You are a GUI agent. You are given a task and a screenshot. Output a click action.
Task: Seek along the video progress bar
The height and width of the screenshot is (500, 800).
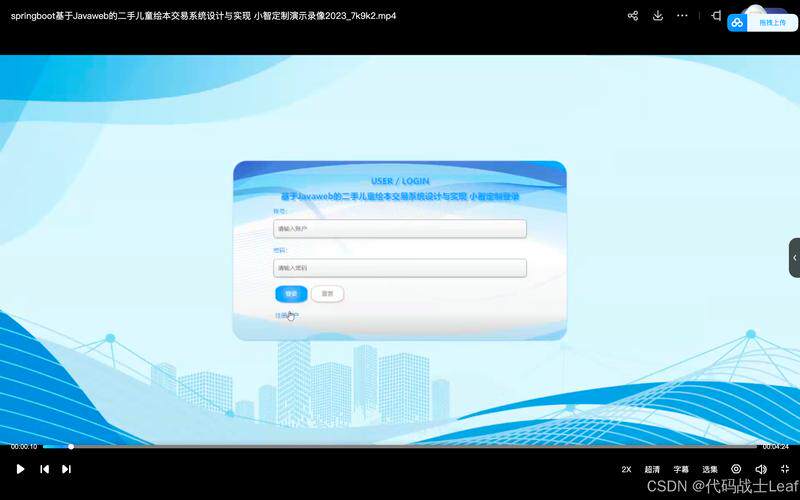tap(399, 446)
